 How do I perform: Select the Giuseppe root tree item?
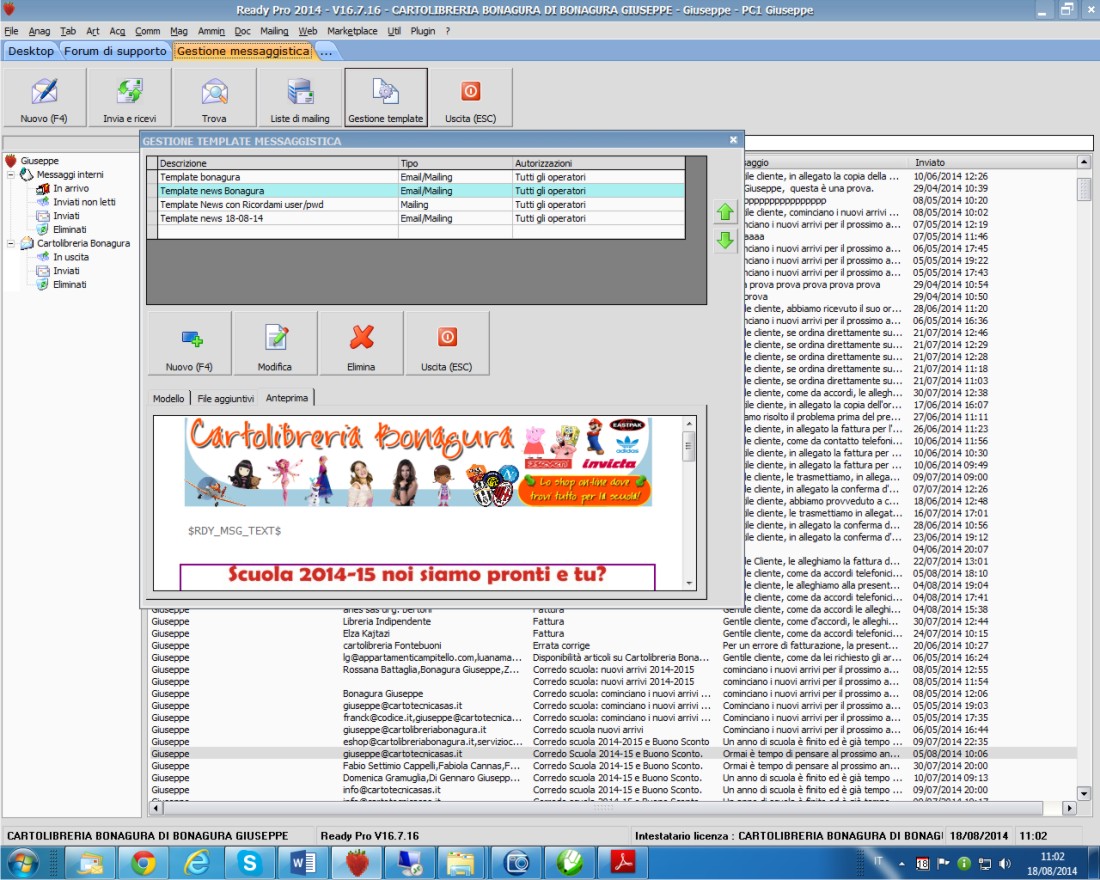(39, 161)
